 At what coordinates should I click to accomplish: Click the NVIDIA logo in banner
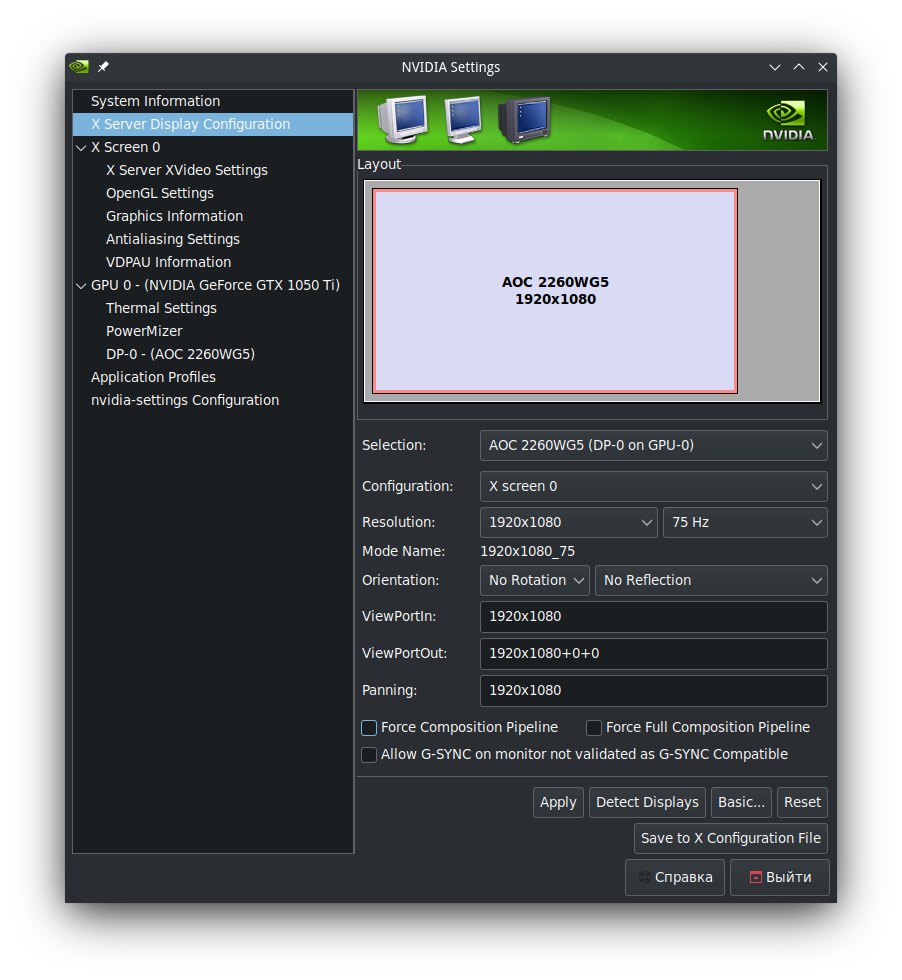click(x=788, y=121)
